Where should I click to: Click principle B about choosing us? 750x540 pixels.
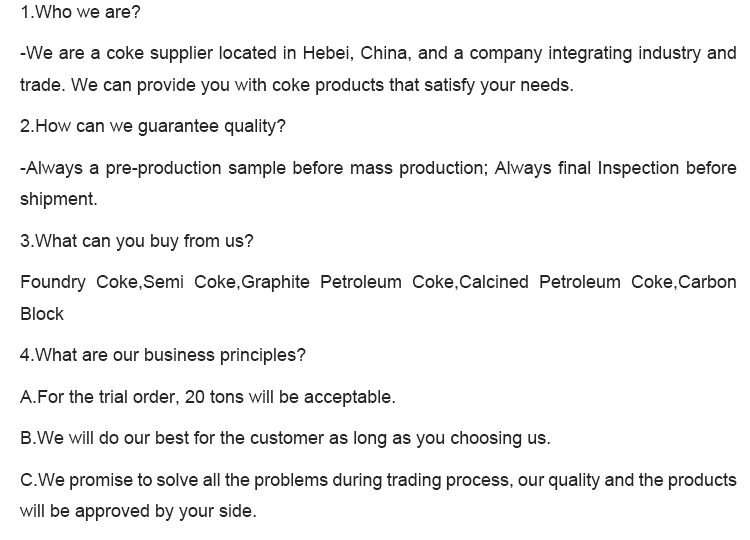tap(285, 438)
